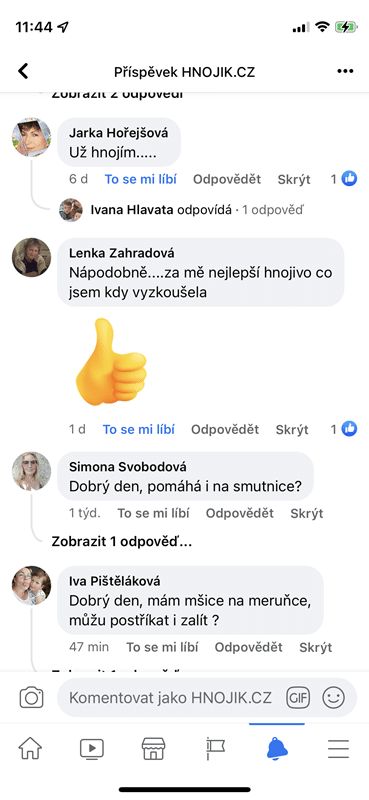Open the three-dots more options menu

[346, 71]
